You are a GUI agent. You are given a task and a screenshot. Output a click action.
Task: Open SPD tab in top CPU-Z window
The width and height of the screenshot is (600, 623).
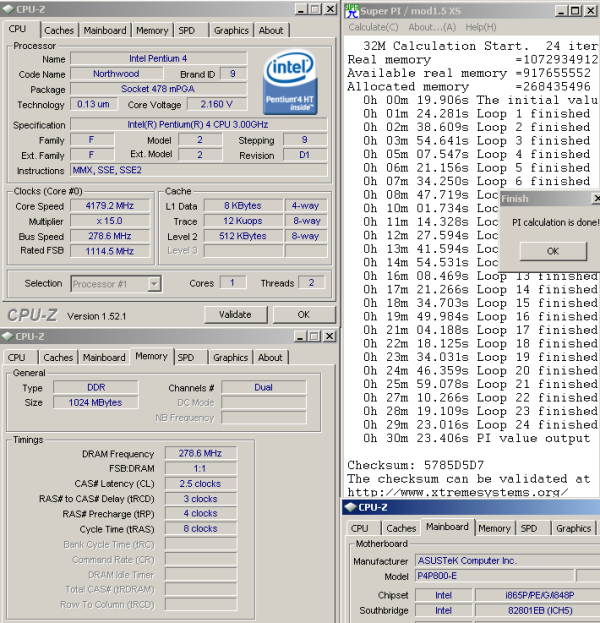(x=186, y=31)
